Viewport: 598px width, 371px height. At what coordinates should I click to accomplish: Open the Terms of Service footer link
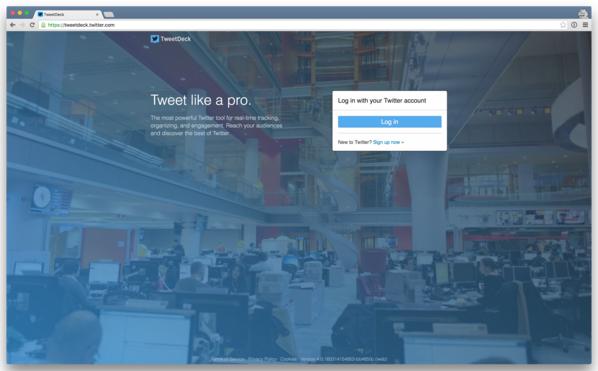coord(228,359)
